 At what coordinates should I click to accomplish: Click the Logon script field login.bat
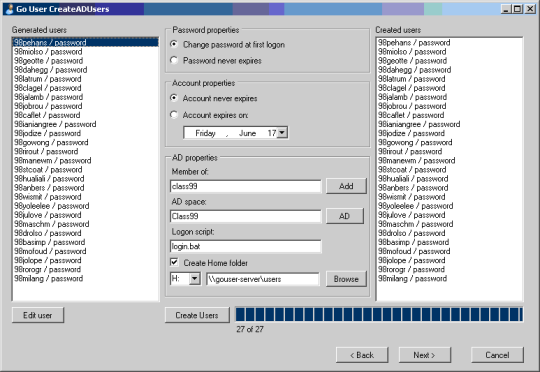click(x=246, y=246)
